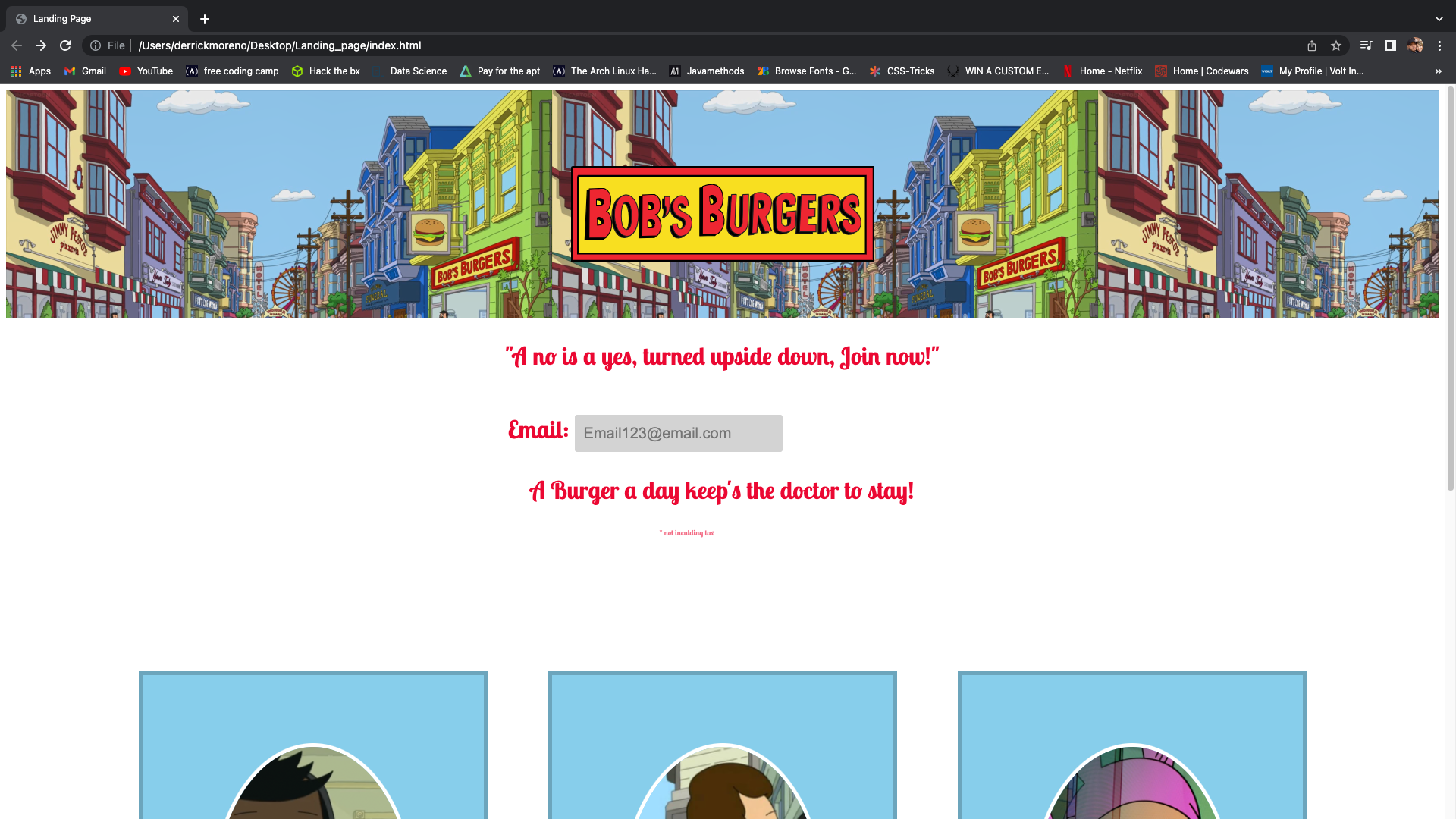Open Apps bookmark shortcut
Viewport: 1456px width, 819px height.
tap(31, 71)
